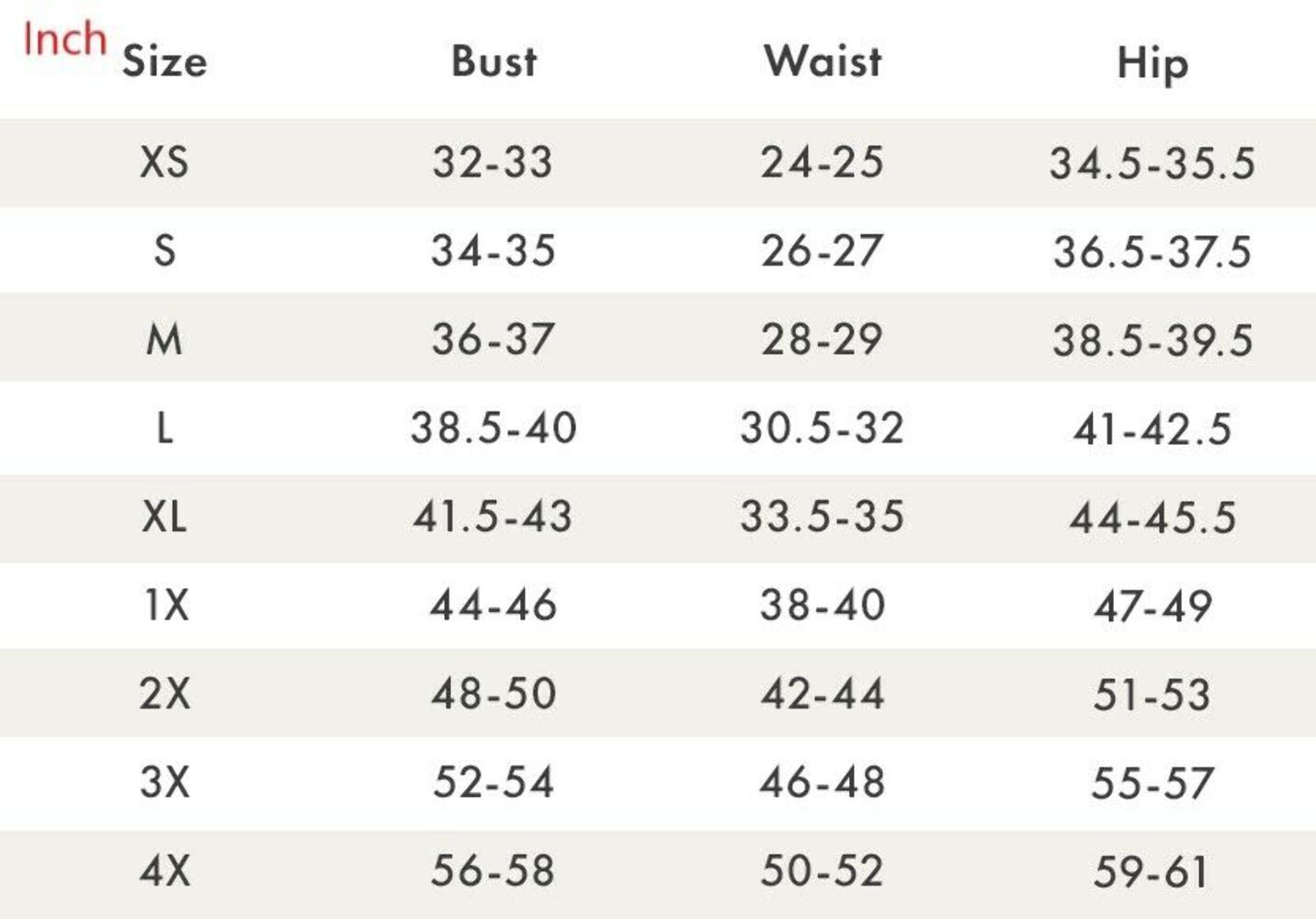Viewport: 1316px width, 919px height.
Task: Click the XL size label
Action: click(164, 516)
